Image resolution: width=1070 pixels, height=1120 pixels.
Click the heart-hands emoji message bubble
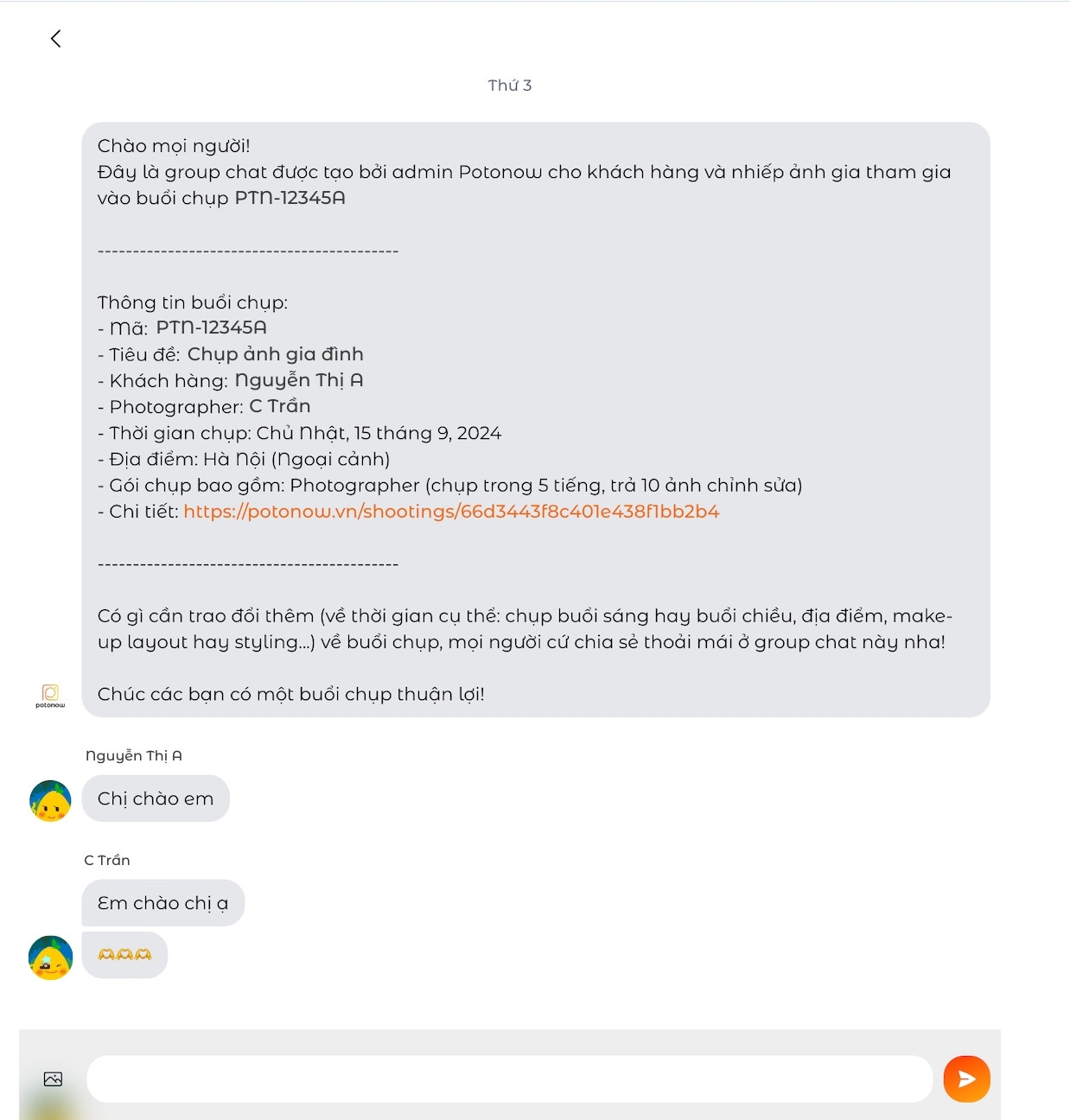click(124, 955)
